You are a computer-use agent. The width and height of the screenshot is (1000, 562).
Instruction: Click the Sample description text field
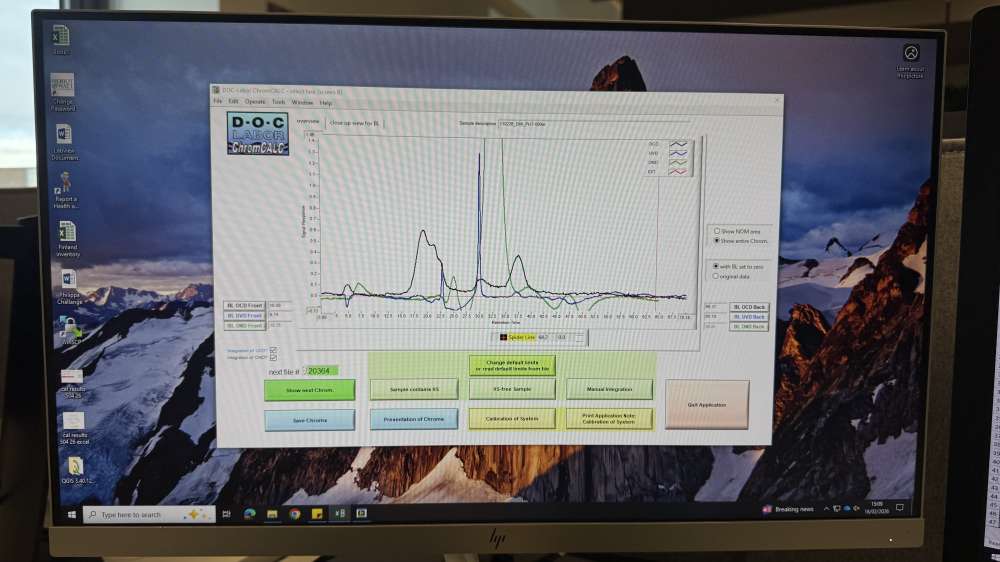pyautogui.click(x=593, y=124)
